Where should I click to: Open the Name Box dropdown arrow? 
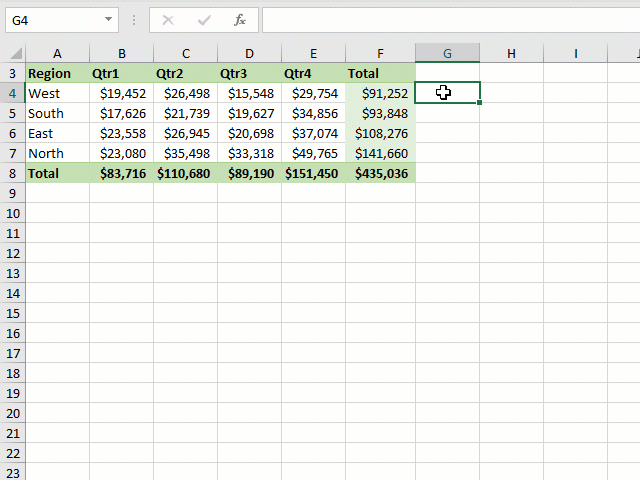click(107, 20)
